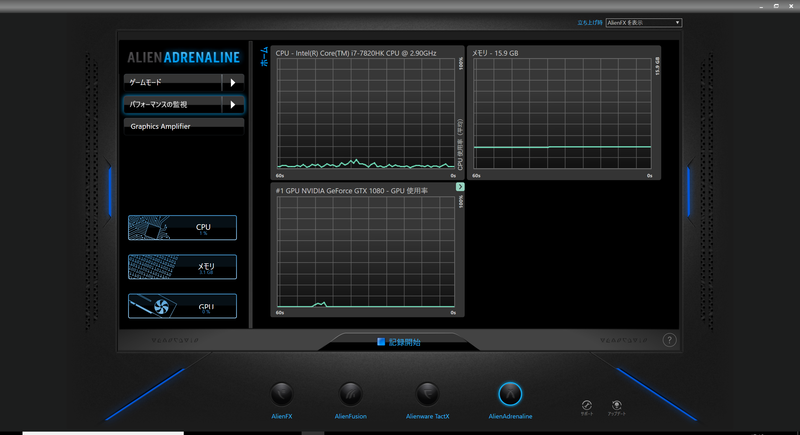800x435 pixels.
Task: Open the GPU monitor tile with fan icon
Action: (x=182, y=306)
